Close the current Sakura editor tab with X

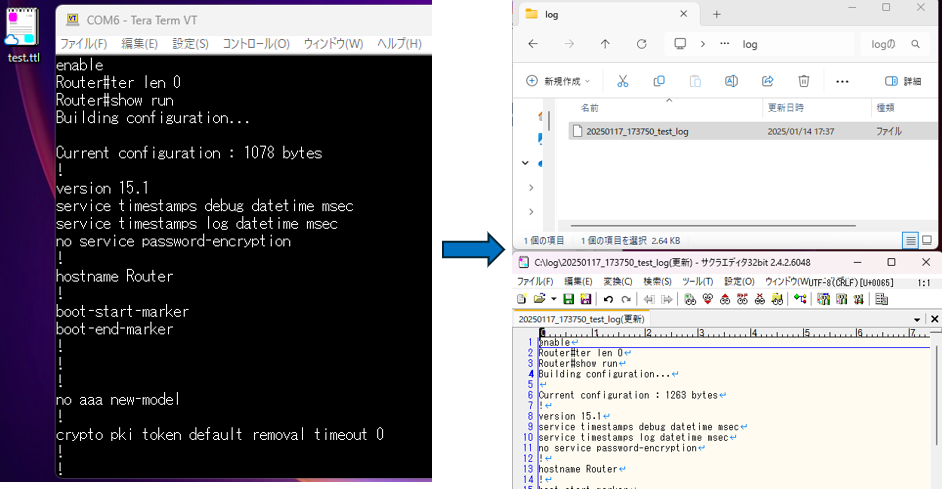935,319
